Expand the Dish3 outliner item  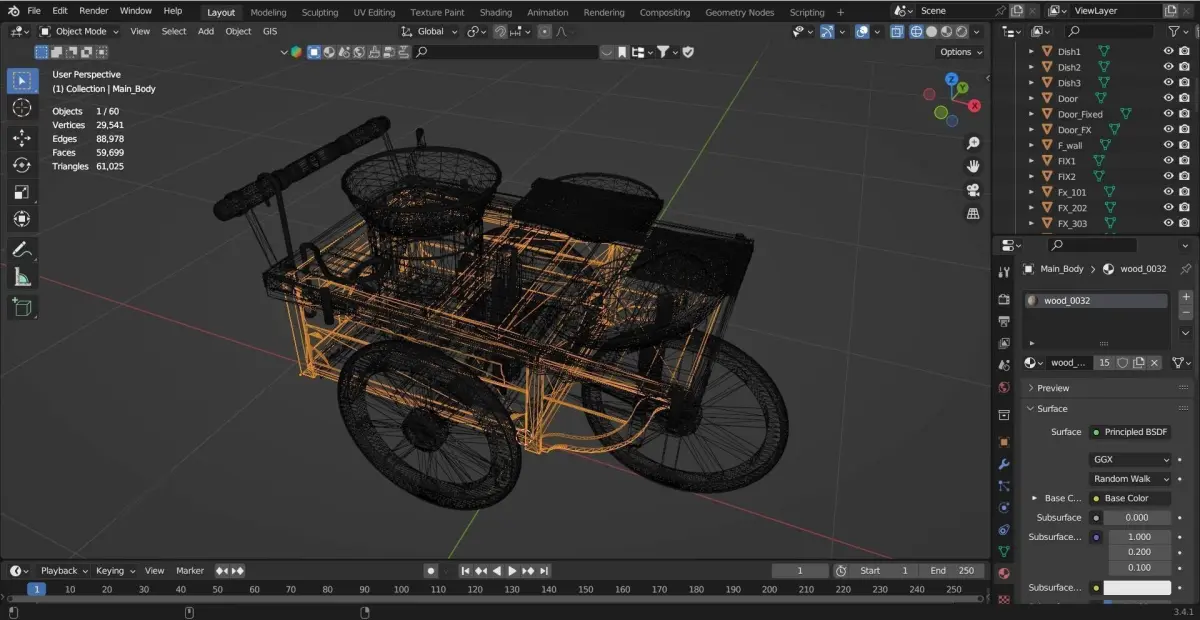click(1031, 83)
